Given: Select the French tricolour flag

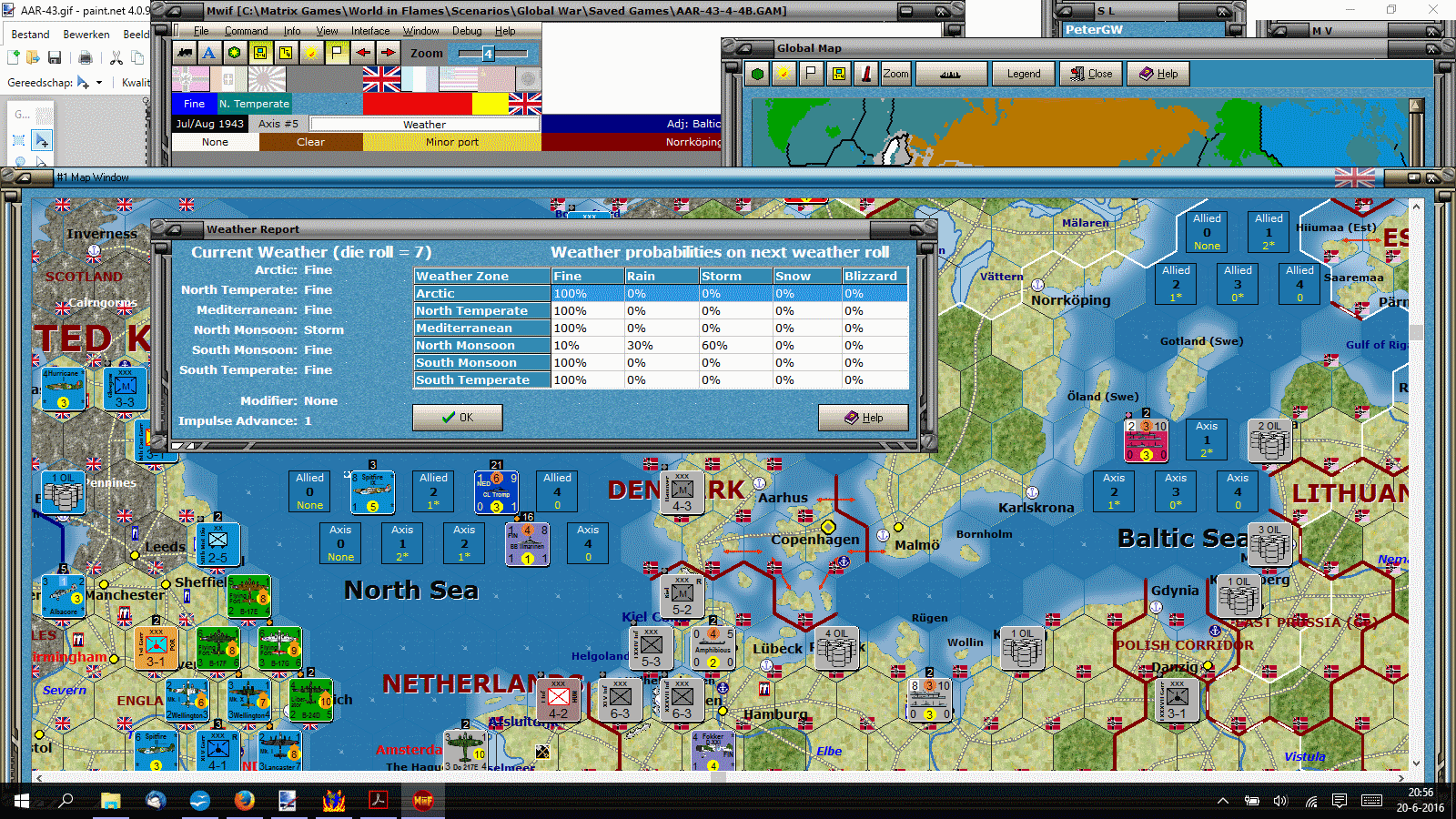Looking at the screenshot, I should coord(420,79).
